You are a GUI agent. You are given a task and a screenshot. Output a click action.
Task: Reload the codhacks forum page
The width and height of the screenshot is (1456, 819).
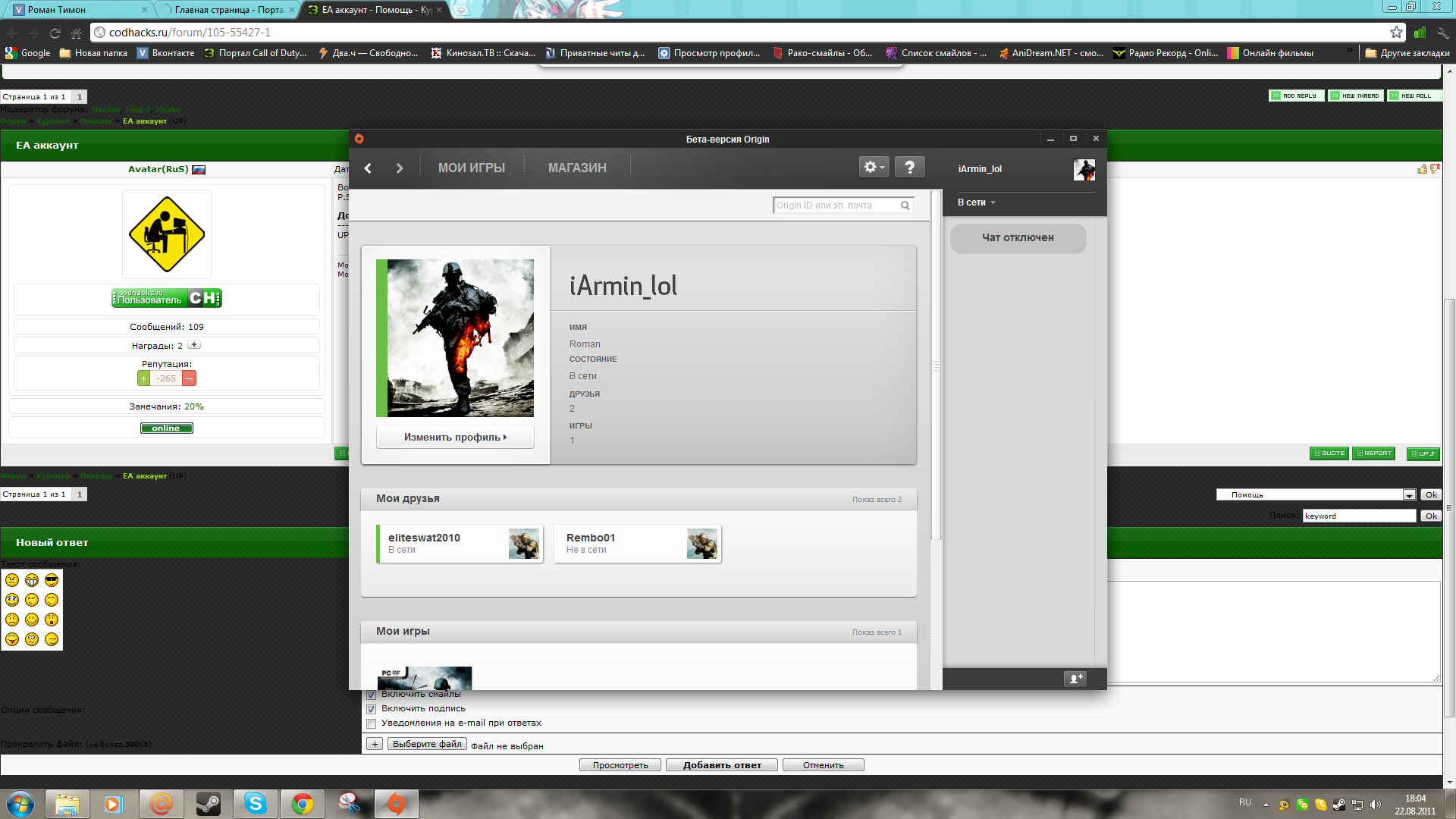point(55,33)
